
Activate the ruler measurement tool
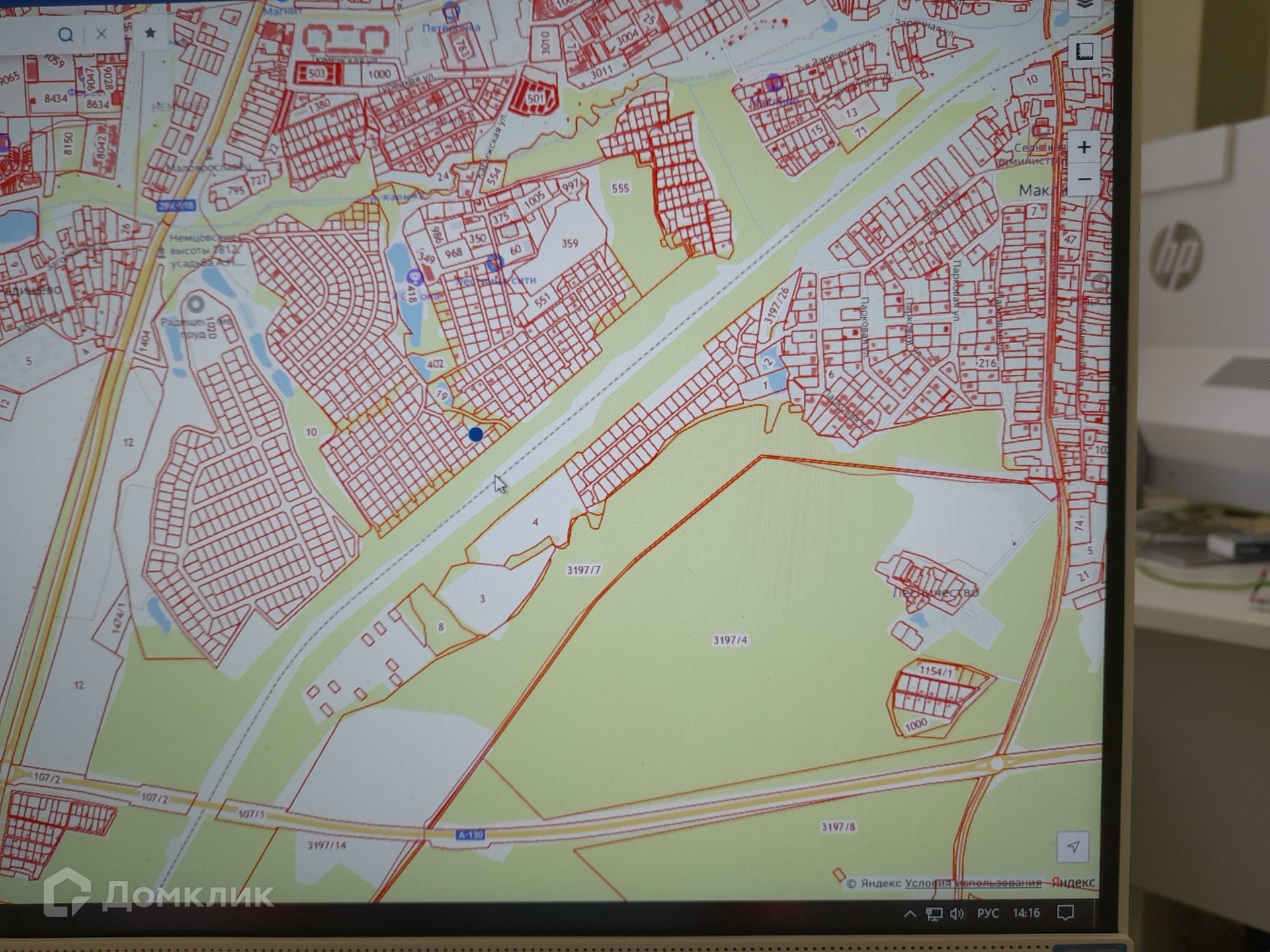[1084, 52]
